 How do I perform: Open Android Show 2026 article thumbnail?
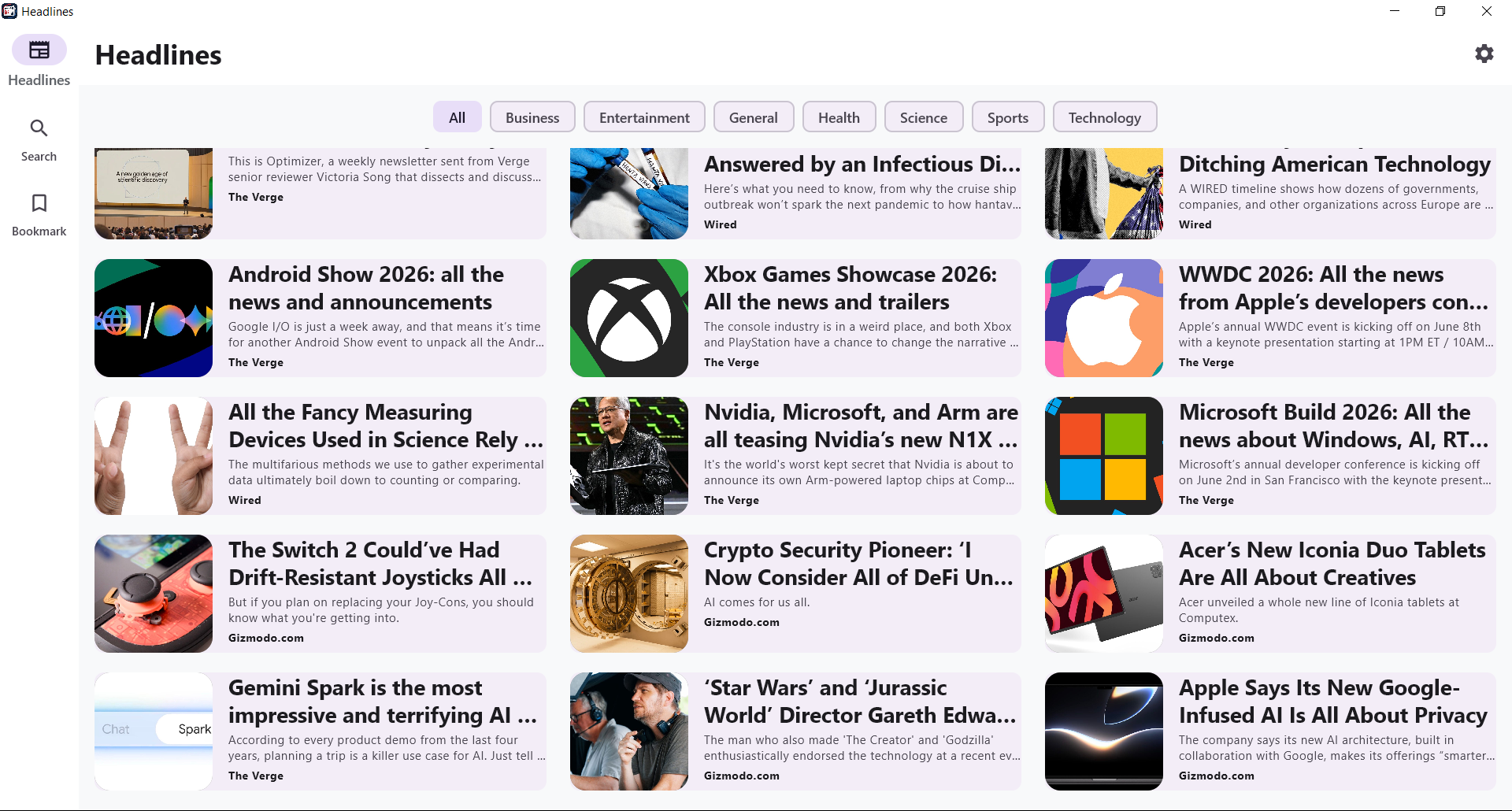154,318
